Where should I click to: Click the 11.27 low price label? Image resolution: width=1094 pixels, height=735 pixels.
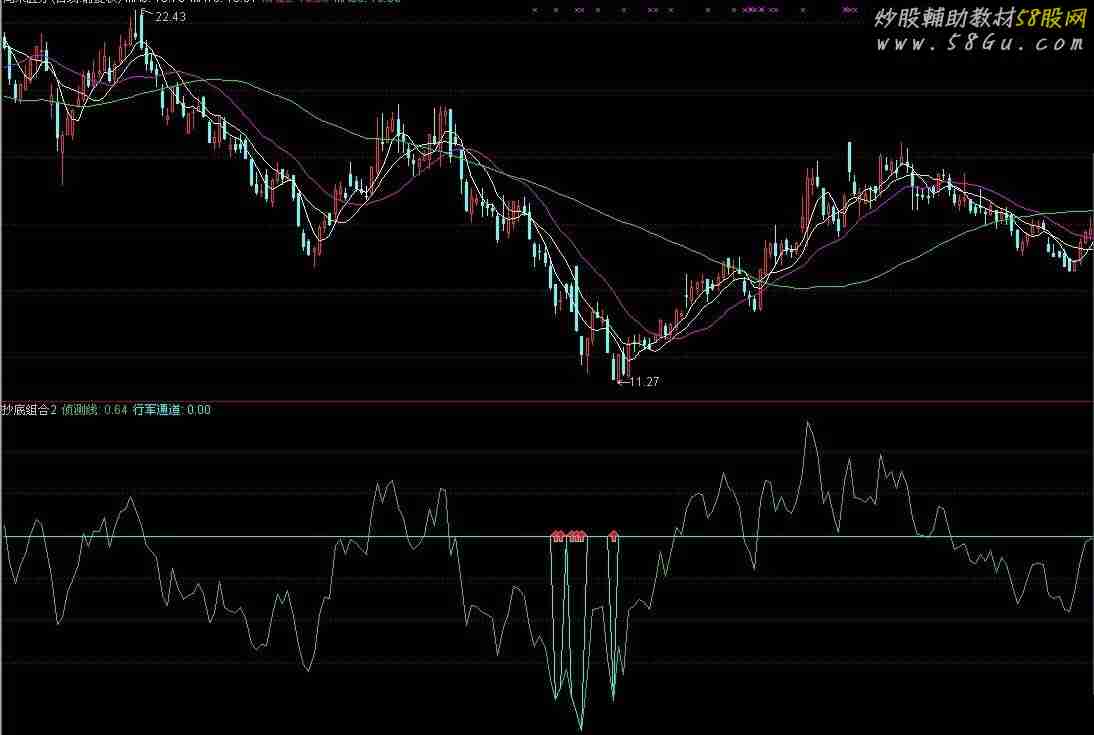point(644,381)
